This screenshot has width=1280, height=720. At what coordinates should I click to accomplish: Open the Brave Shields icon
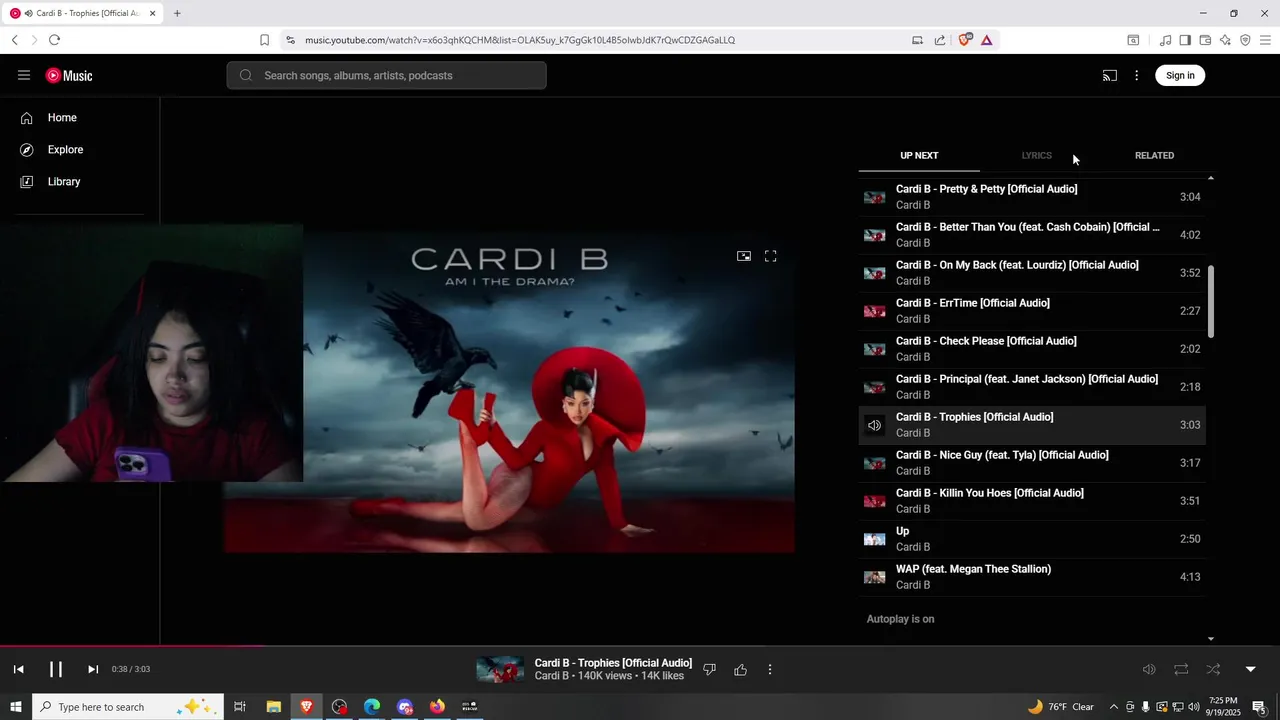[x=965, y=40]
